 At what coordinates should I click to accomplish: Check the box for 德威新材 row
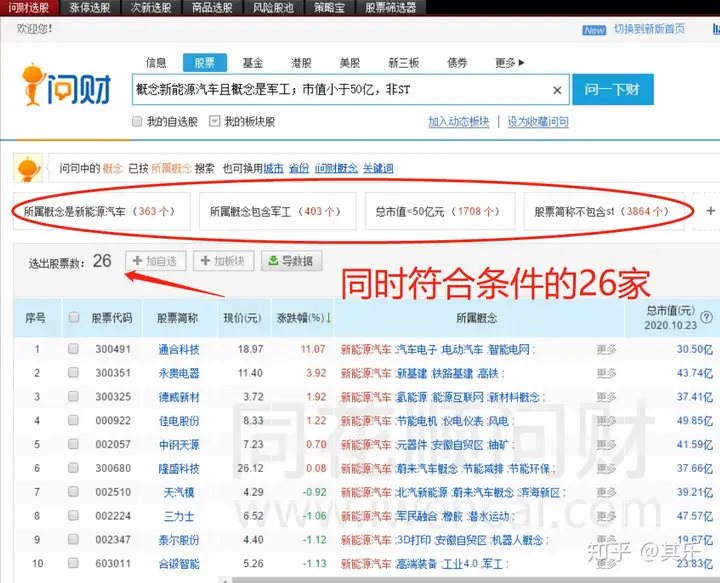(x=73, y=396)
